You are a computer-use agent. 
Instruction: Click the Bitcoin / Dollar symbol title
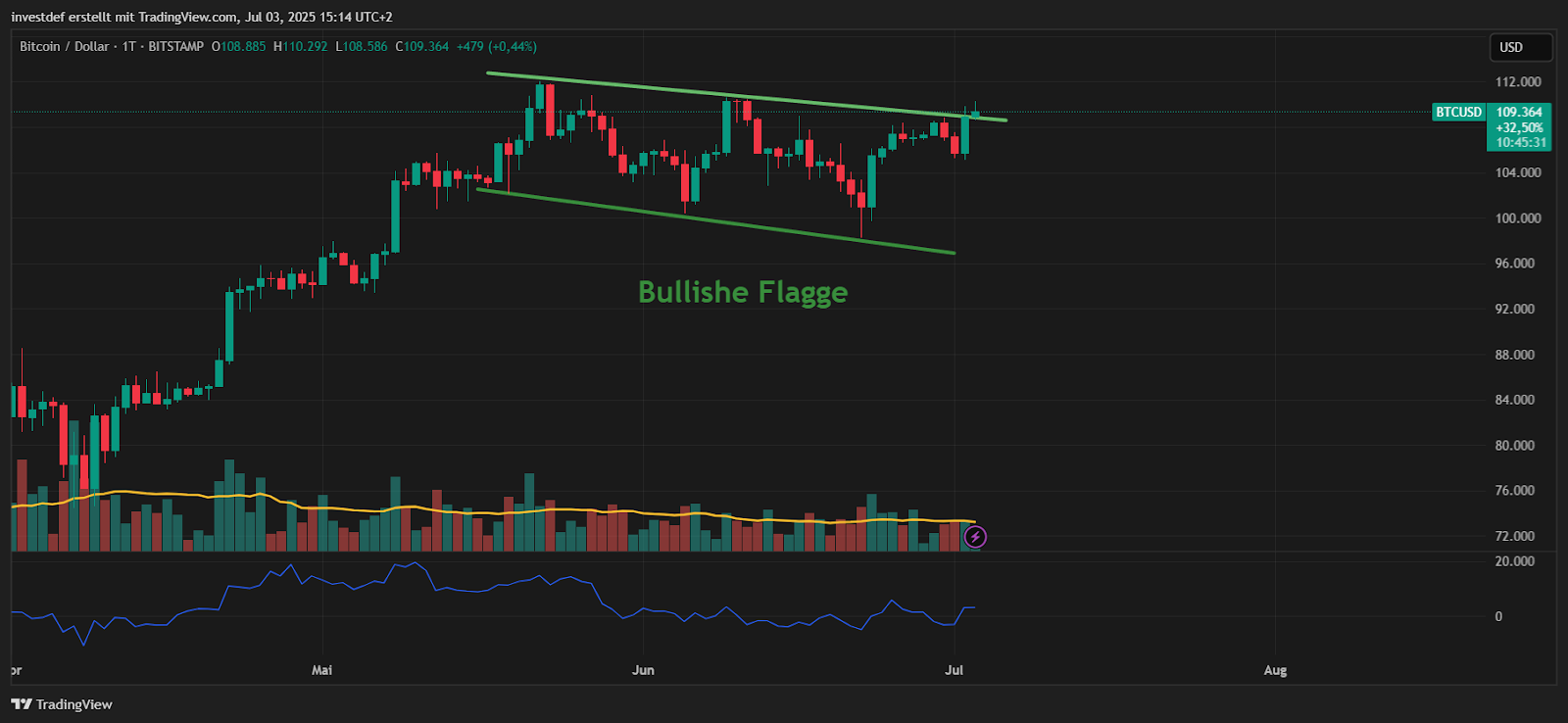click(x=64, y=46)
